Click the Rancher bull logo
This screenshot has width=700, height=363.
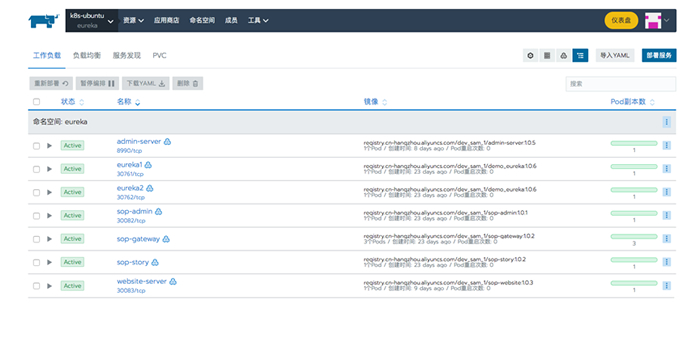pos(44,21)
